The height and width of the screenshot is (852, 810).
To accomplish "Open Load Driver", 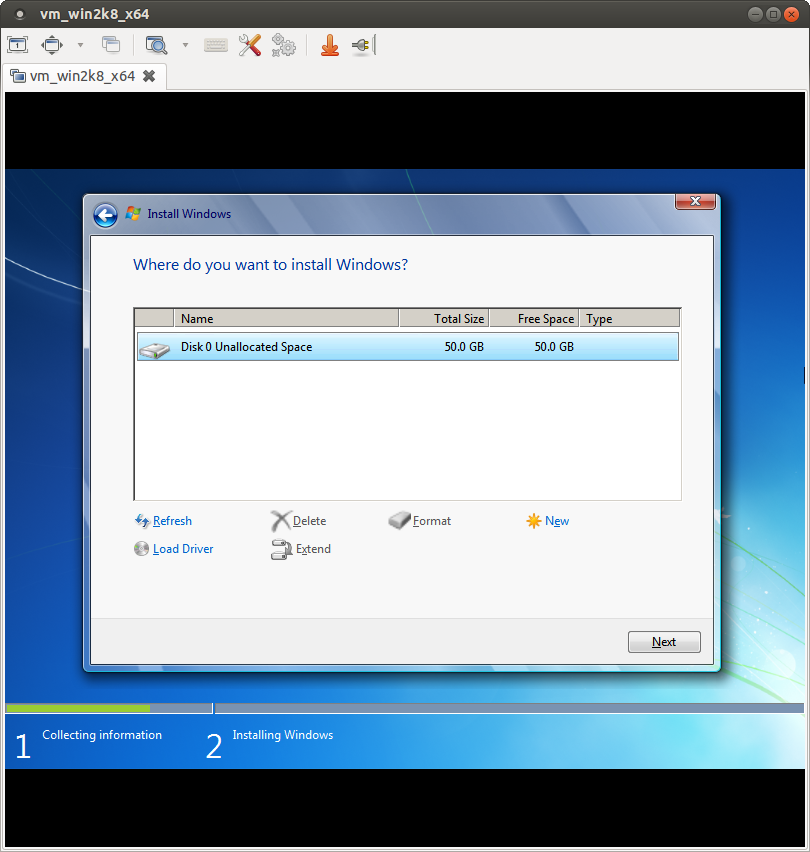I will click(x=182, y=548).
